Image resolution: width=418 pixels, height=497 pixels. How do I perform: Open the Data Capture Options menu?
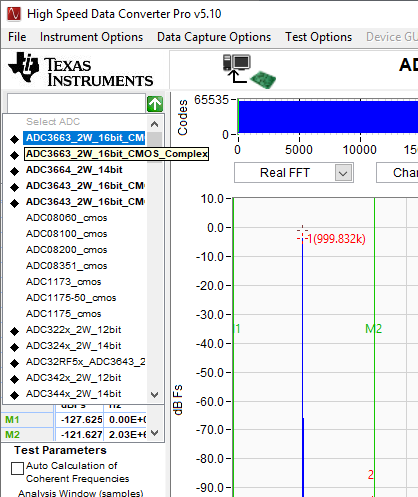(x=214, y=37)
